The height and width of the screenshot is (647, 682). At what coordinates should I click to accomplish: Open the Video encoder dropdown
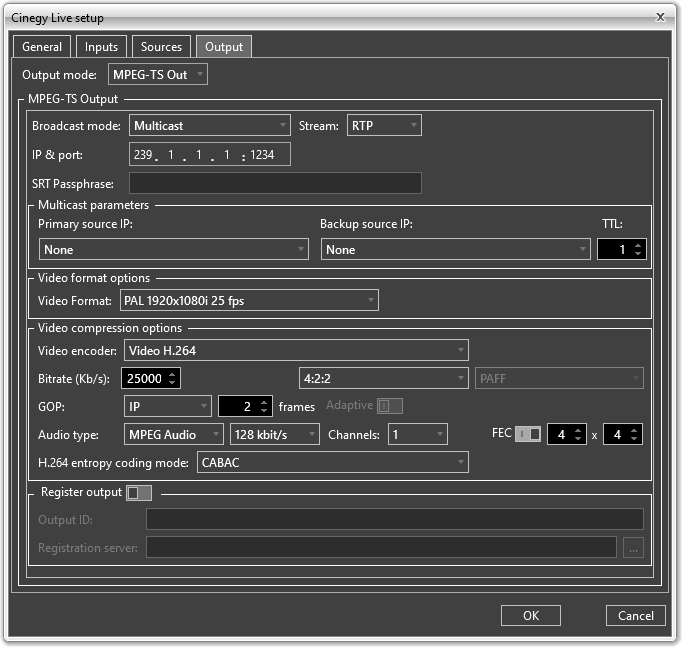tap(296, 350)
